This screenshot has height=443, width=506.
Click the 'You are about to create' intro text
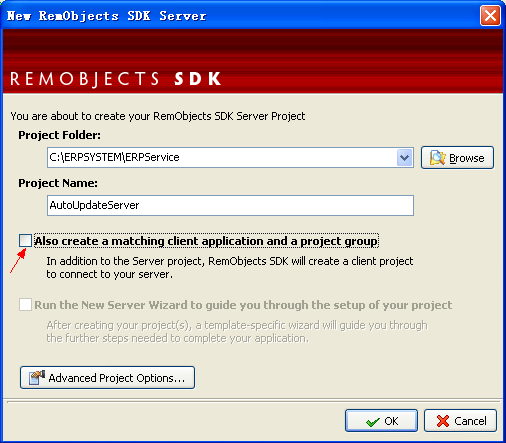click(x=158, y=116)
